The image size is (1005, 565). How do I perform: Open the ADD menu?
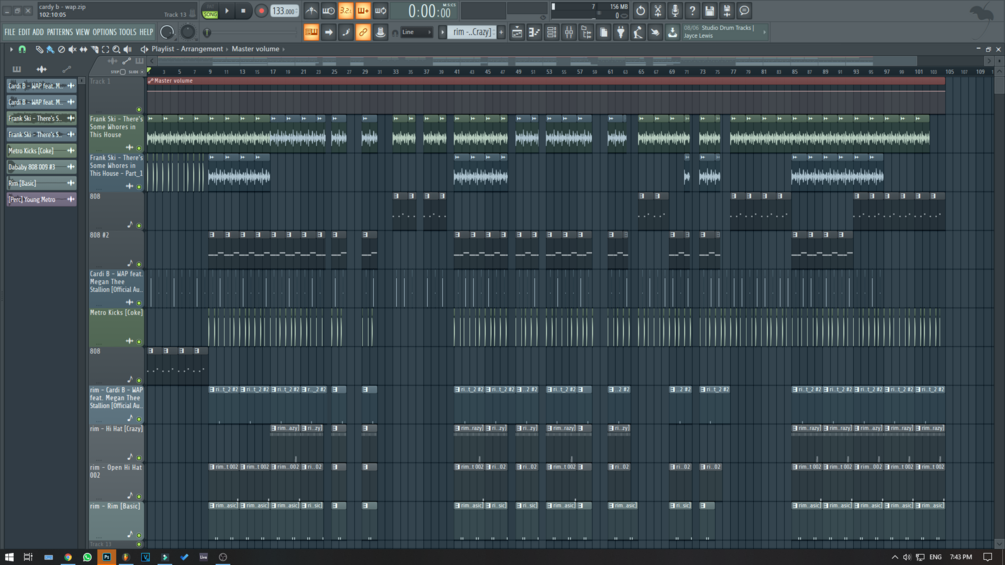pyautogui.click(x=38, y=32)
